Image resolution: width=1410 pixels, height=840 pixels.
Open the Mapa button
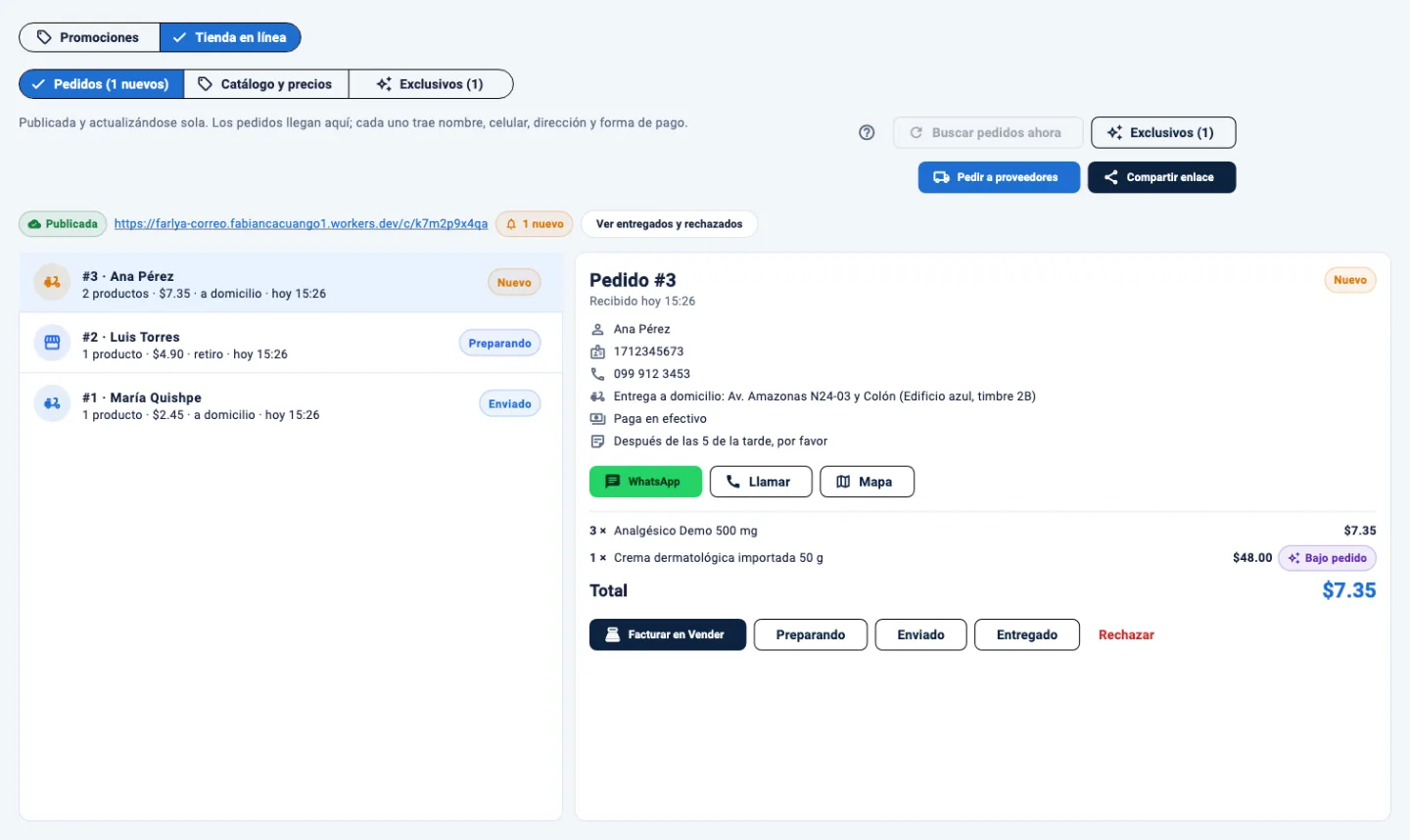click(867, 482)
